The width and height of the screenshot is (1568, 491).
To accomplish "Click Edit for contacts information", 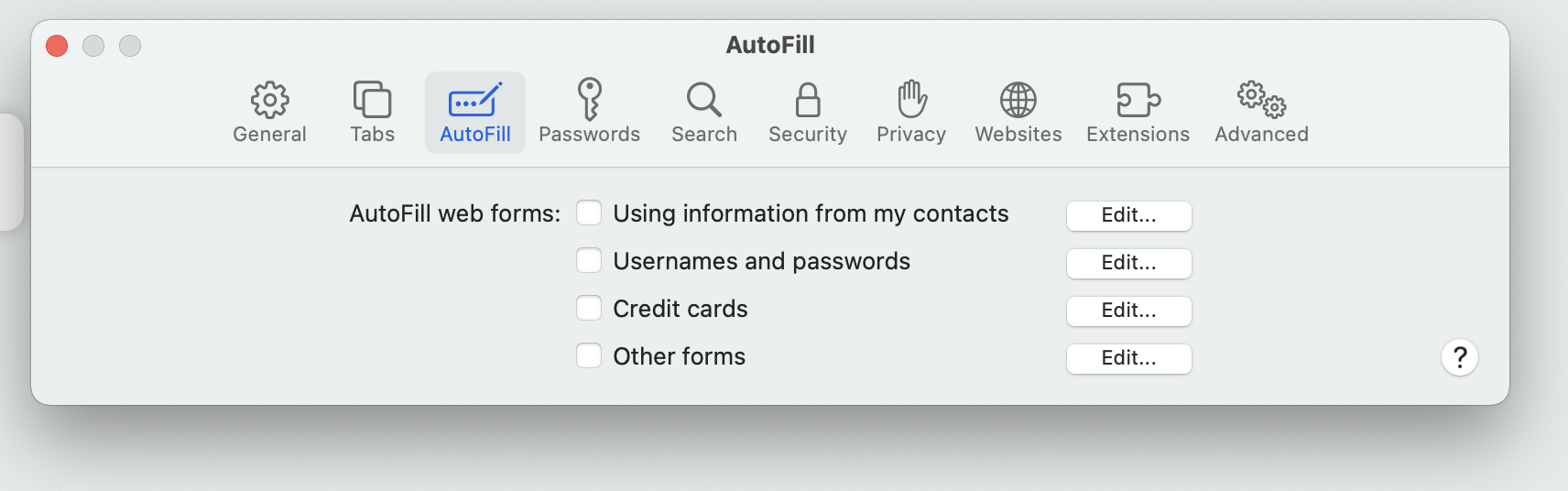I will pyautogui.click(x=1128, y=215).
